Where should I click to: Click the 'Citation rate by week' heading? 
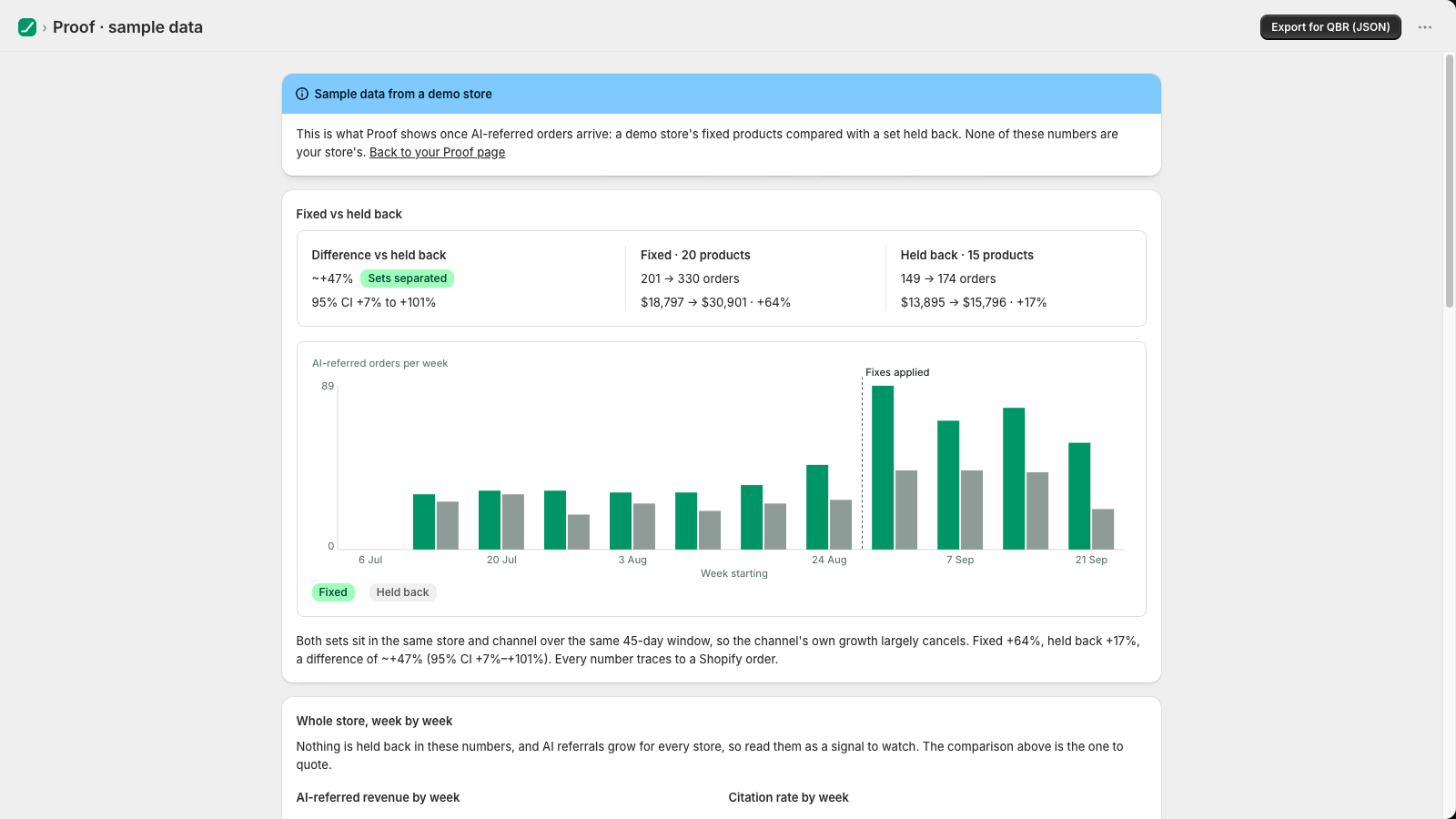788,797
